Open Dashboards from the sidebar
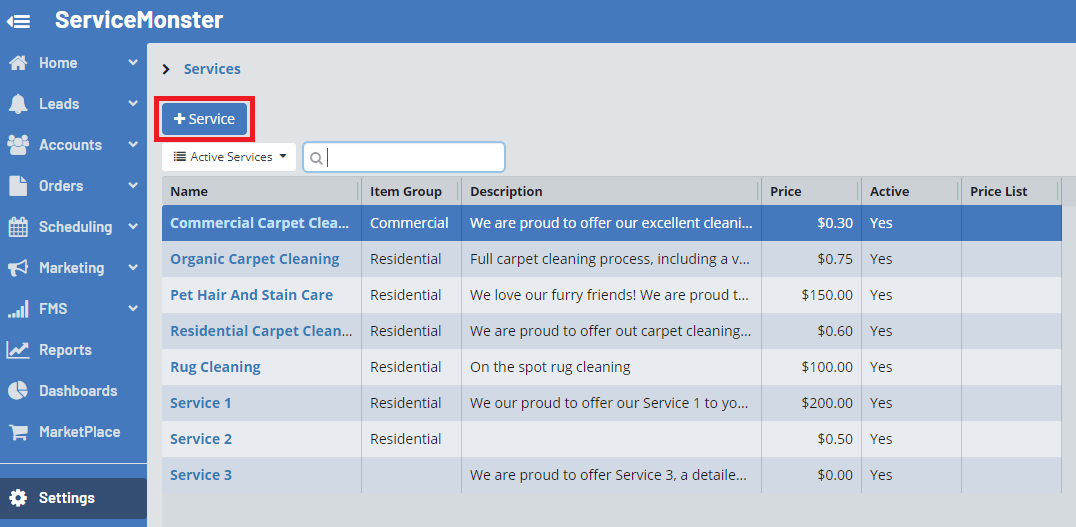This screenshot has height=527, width=1076. [77, 391]
